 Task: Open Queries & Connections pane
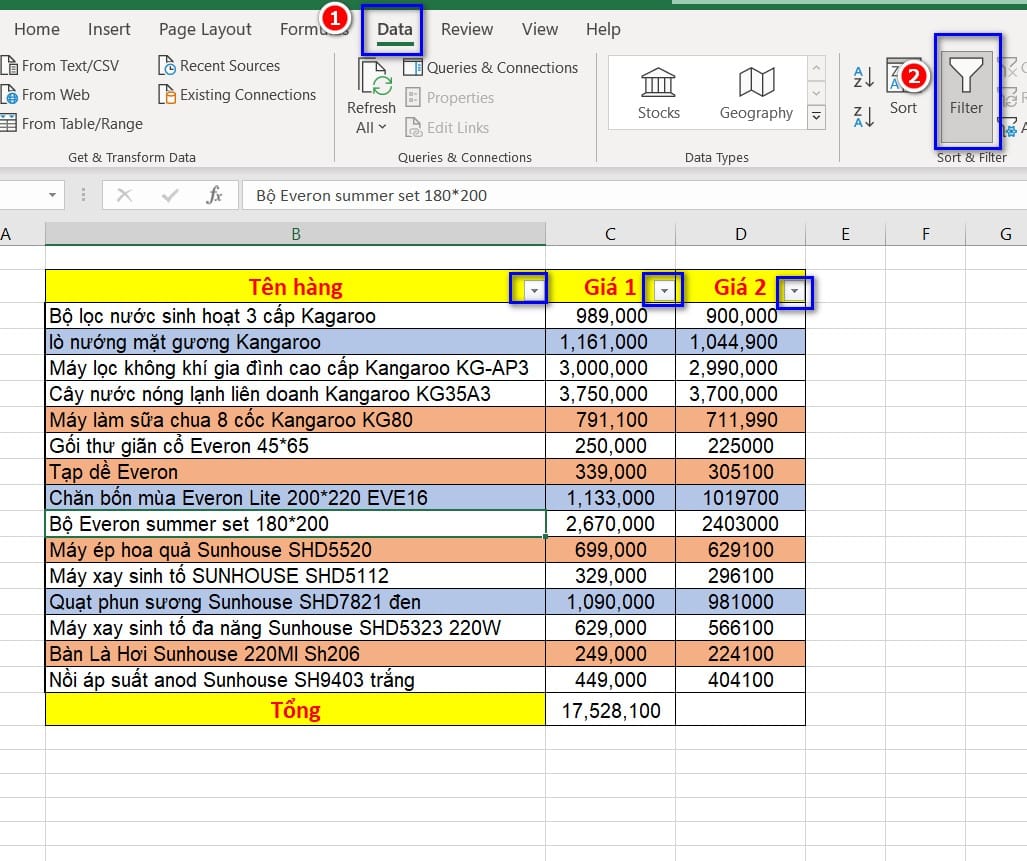[491, 68]
